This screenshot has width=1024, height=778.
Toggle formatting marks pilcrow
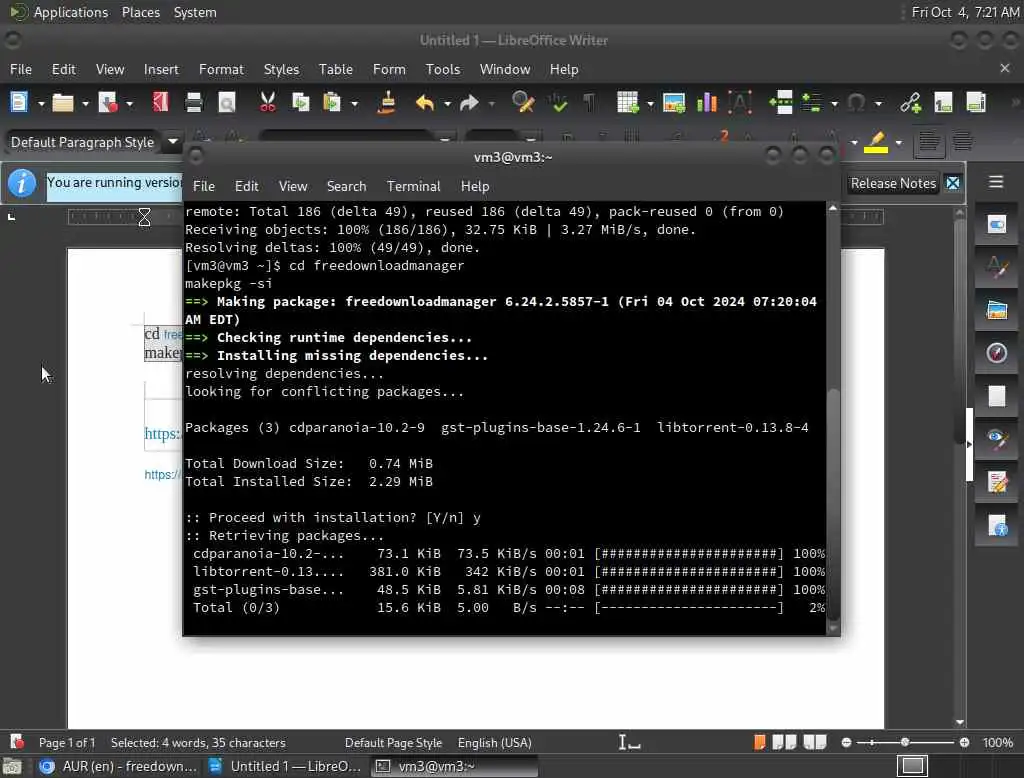pyautogui.click(x=589, y=103)
